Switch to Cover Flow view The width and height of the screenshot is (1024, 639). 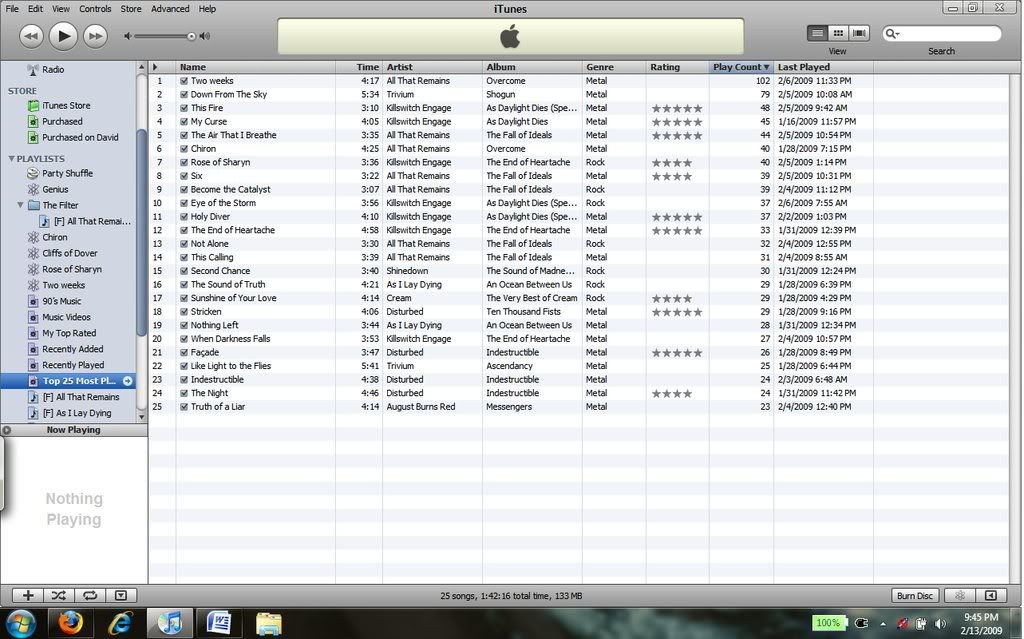(859, 33)
